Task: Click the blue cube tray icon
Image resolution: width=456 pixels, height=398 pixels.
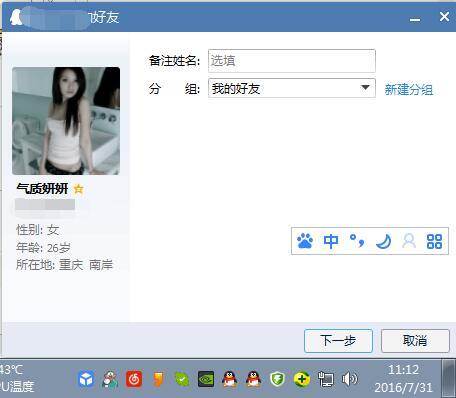Action: click(x=86, y=379)
